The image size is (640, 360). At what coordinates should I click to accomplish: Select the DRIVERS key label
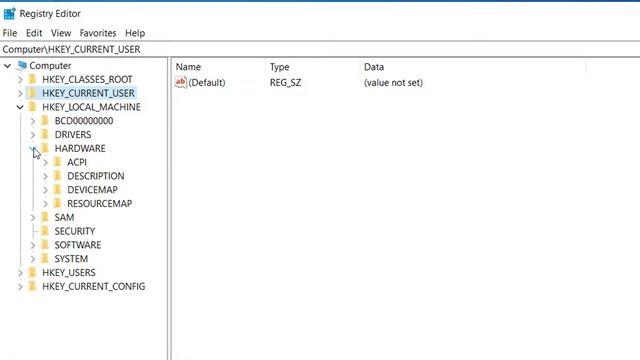[x=73, y=135]
